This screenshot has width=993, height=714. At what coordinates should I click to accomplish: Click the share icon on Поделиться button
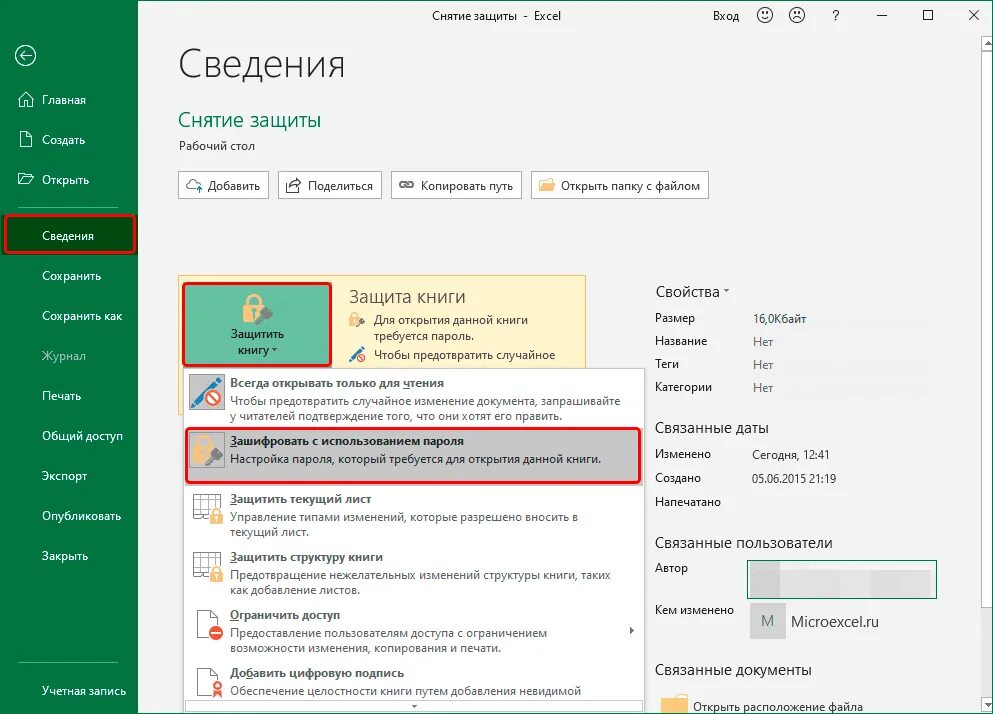pyautogui.click(x=293, y=185)
